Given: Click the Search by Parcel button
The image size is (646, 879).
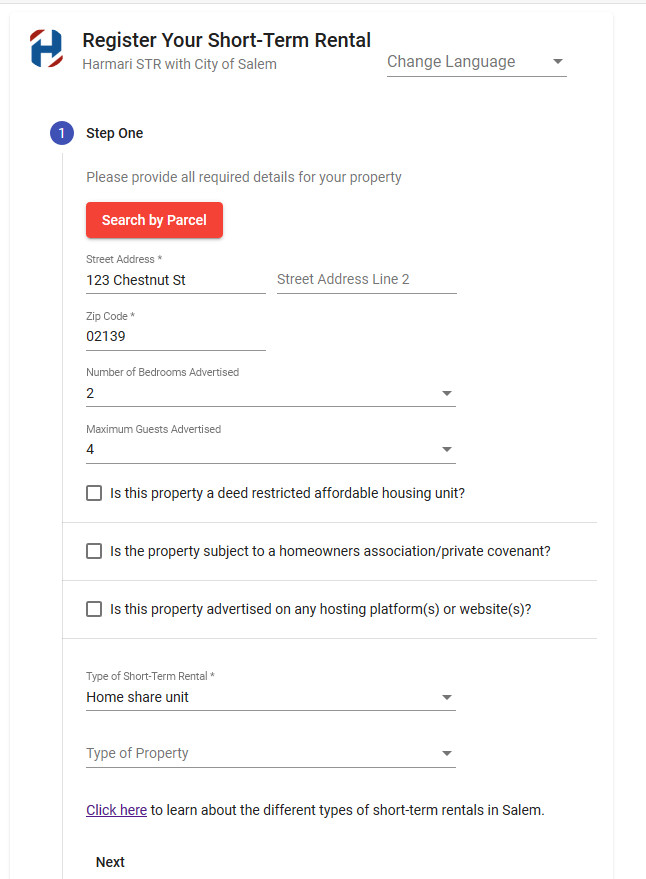Looking at the screenshot, I should [x=154, y=220].
